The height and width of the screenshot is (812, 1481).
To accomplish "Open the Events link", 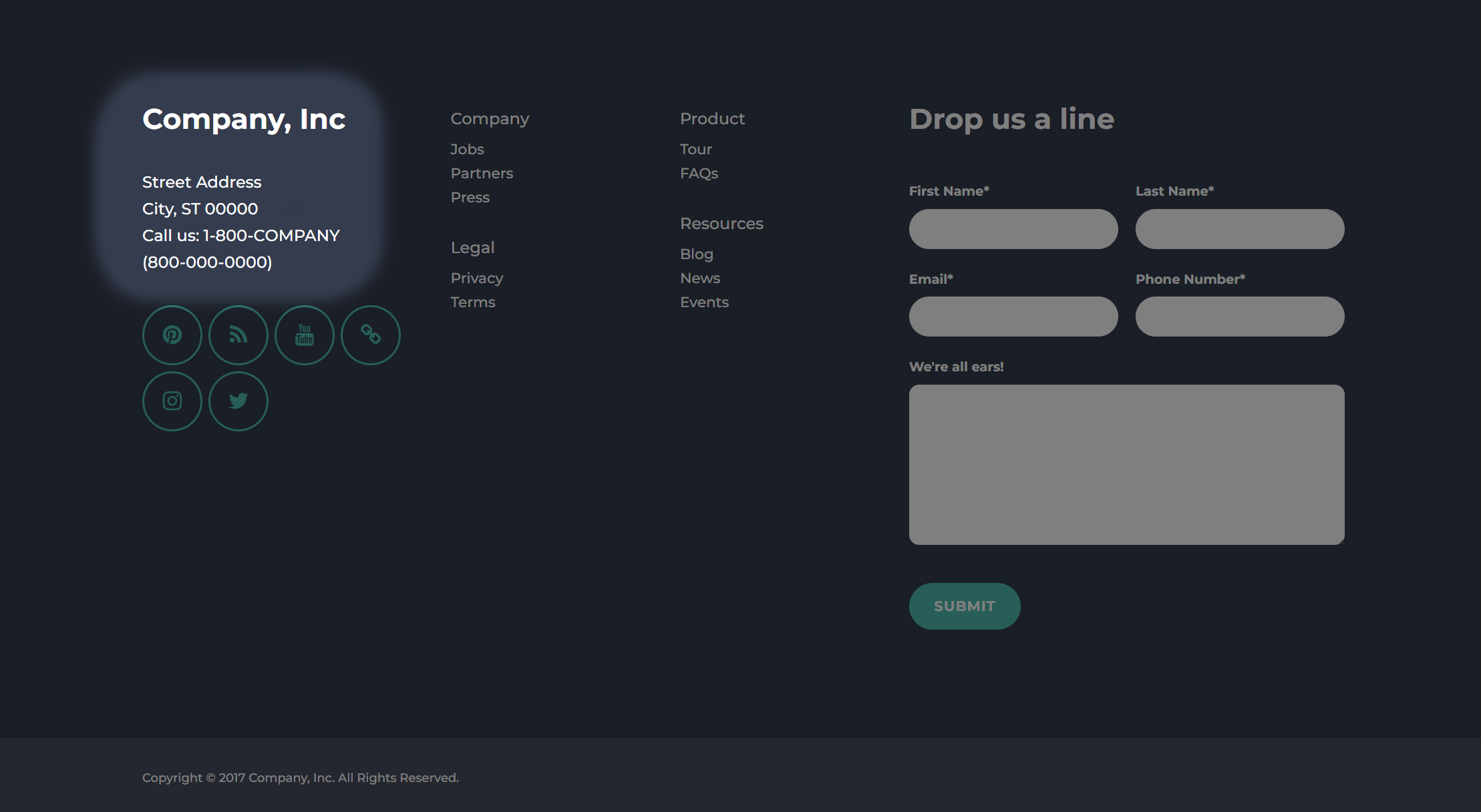I will click(704, 302).
